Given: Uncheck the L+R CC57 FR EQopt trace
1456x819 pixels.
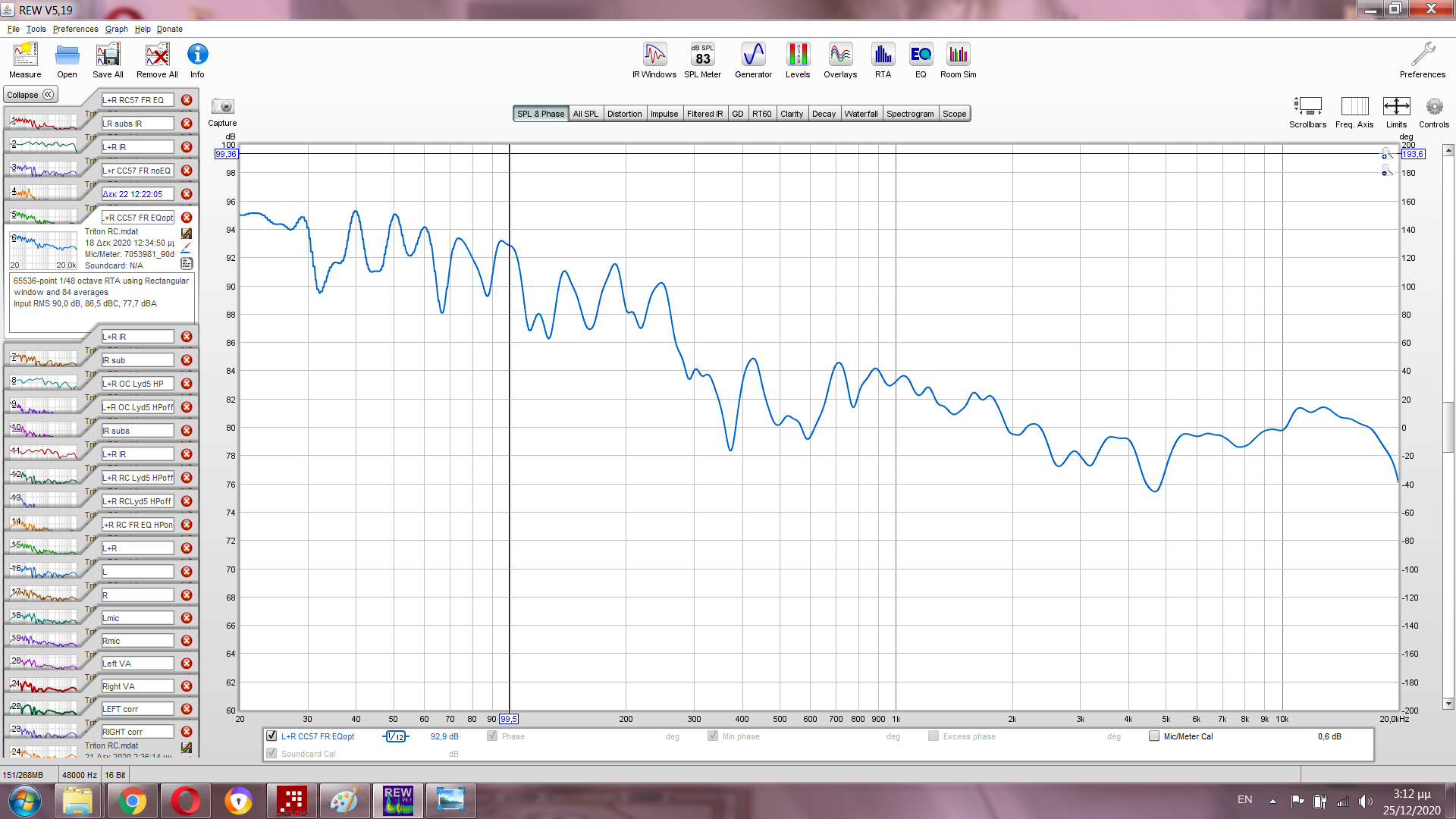Looking at the screenshot, I should [x=271, y=736].
